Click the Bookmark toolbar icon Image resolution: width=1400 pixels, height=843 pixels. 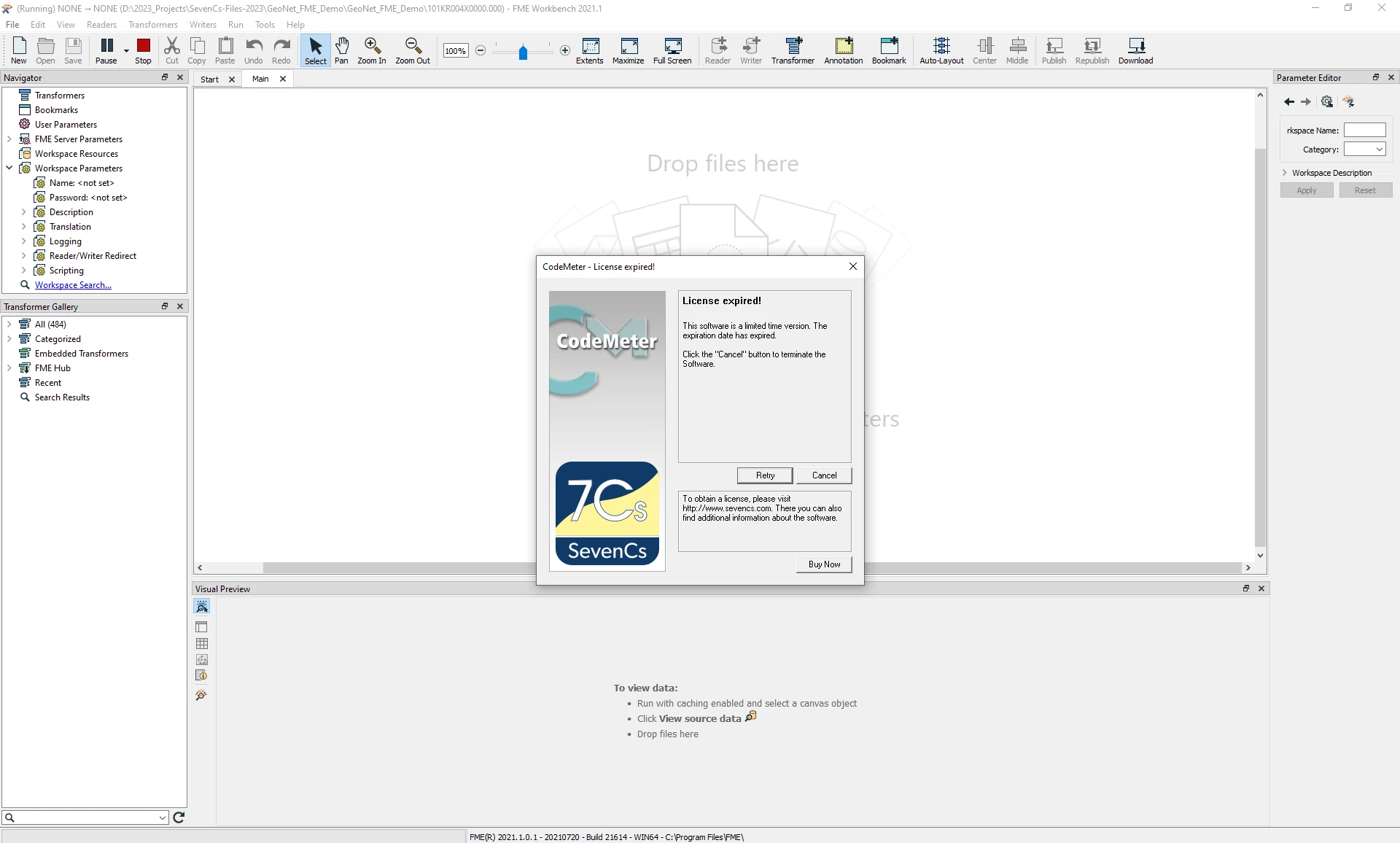[888, 50]
